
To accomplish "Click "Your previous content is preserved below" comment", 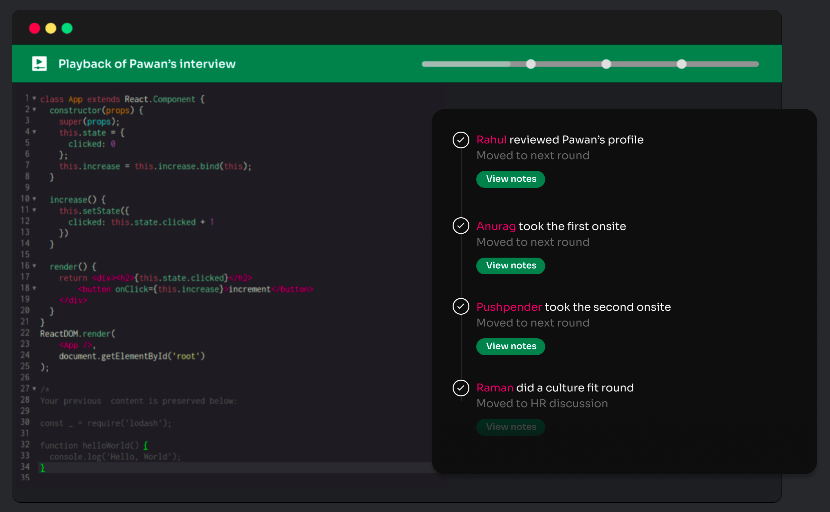I will (139, 401).
